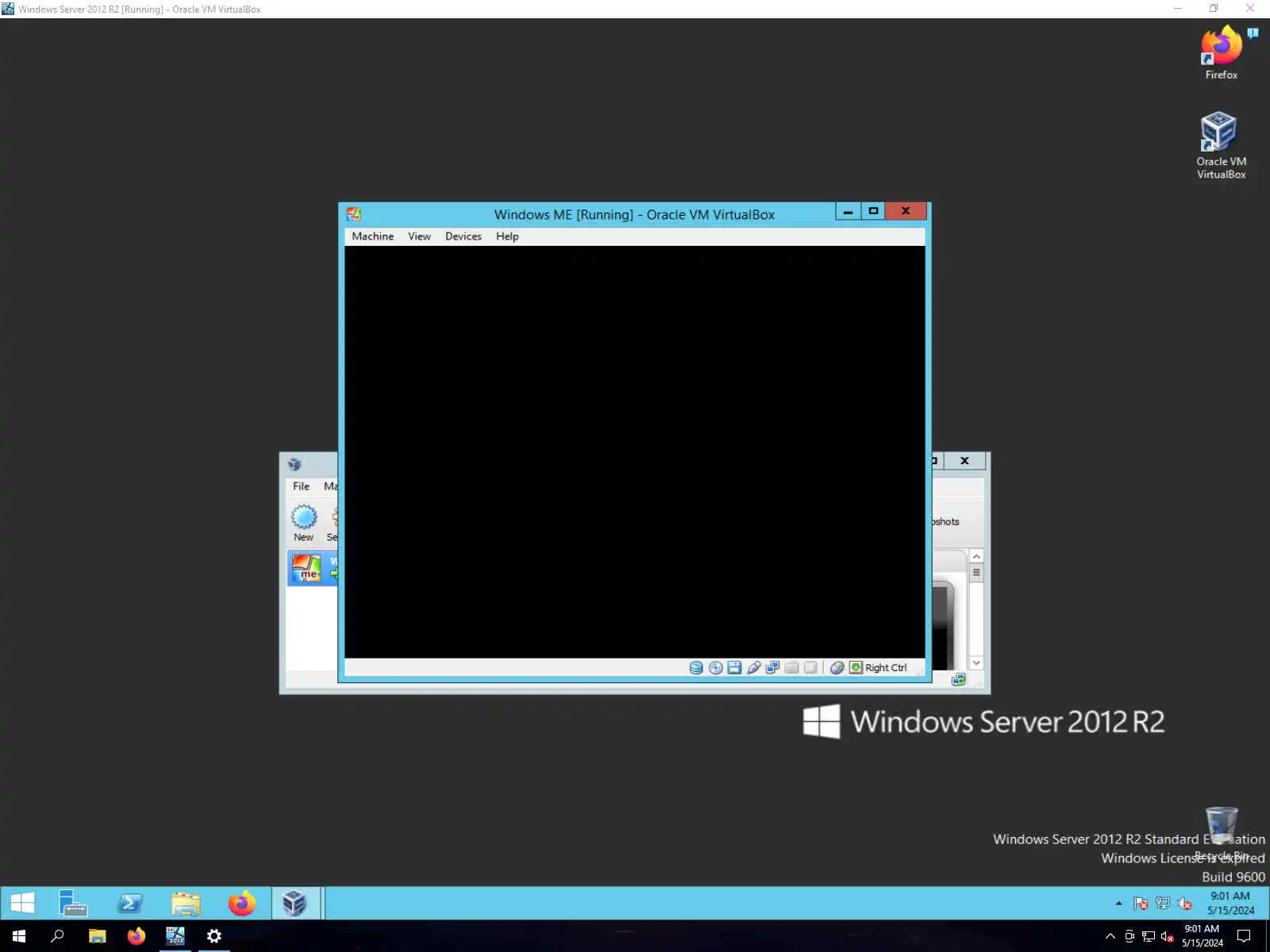Click muted speaker in guest system tray
The width and height of the screenshot is (1270, 952).
point(1184,903)
